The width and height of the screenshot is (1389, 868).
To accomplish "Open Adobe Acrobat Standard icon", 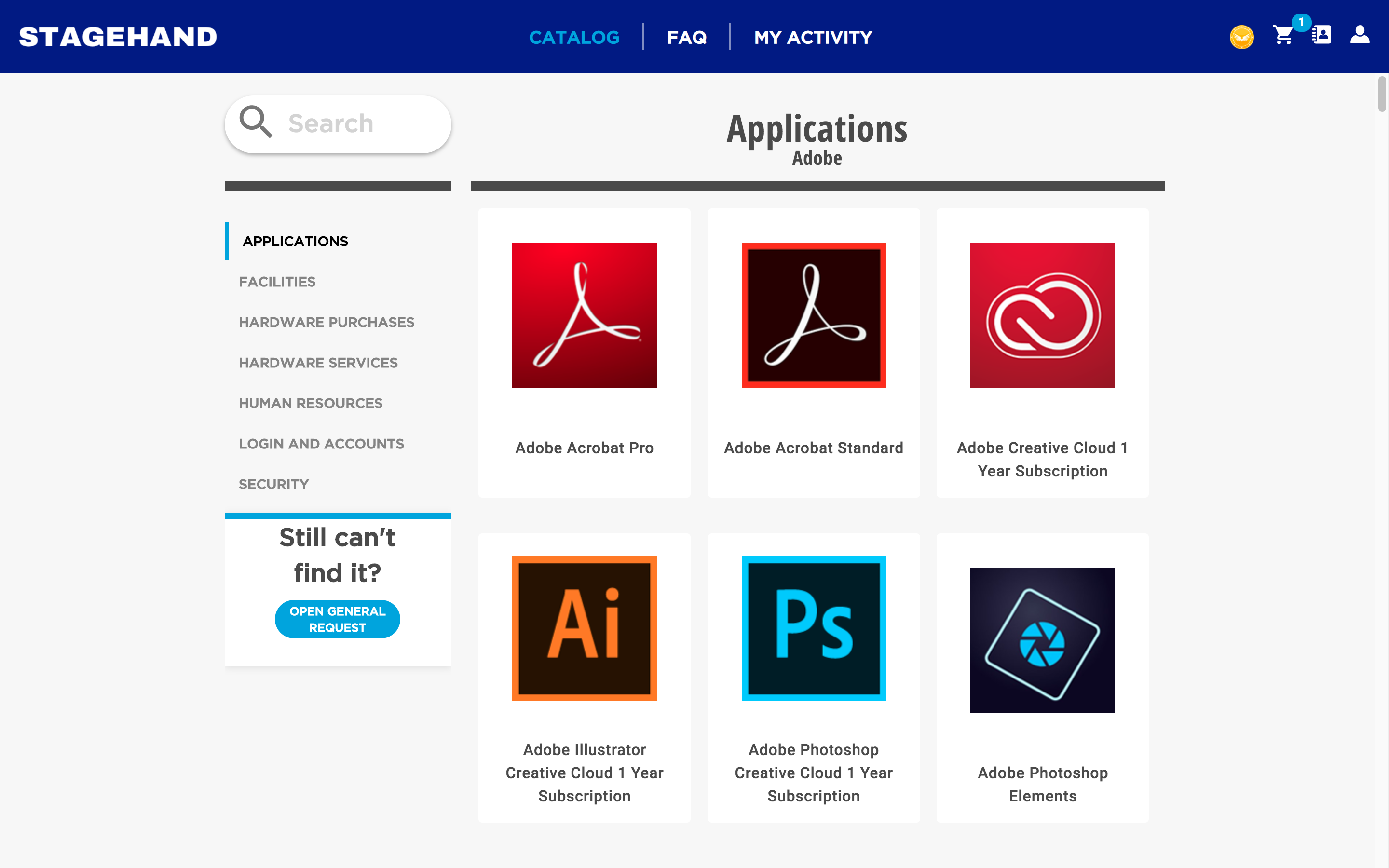I will coord(814,315).
